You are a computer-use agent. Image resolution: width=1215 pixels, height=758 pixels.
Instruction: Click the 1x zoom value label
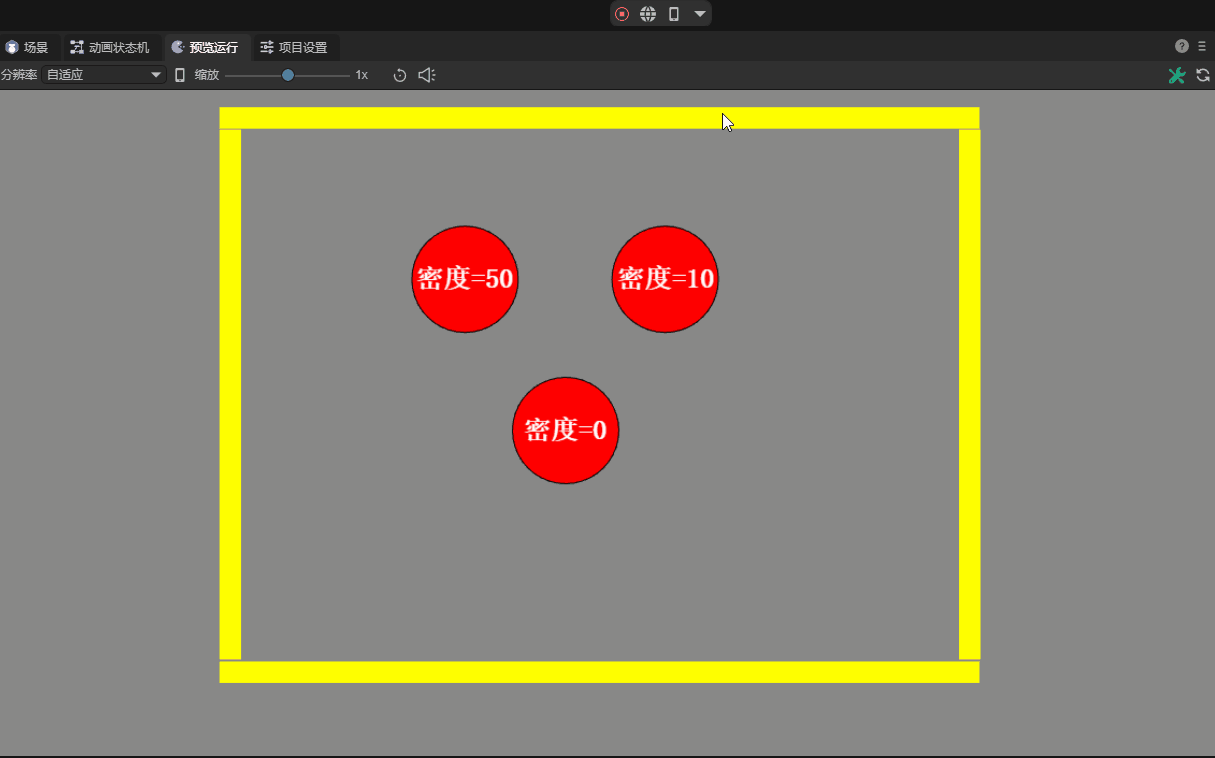(x=362, y=75)
